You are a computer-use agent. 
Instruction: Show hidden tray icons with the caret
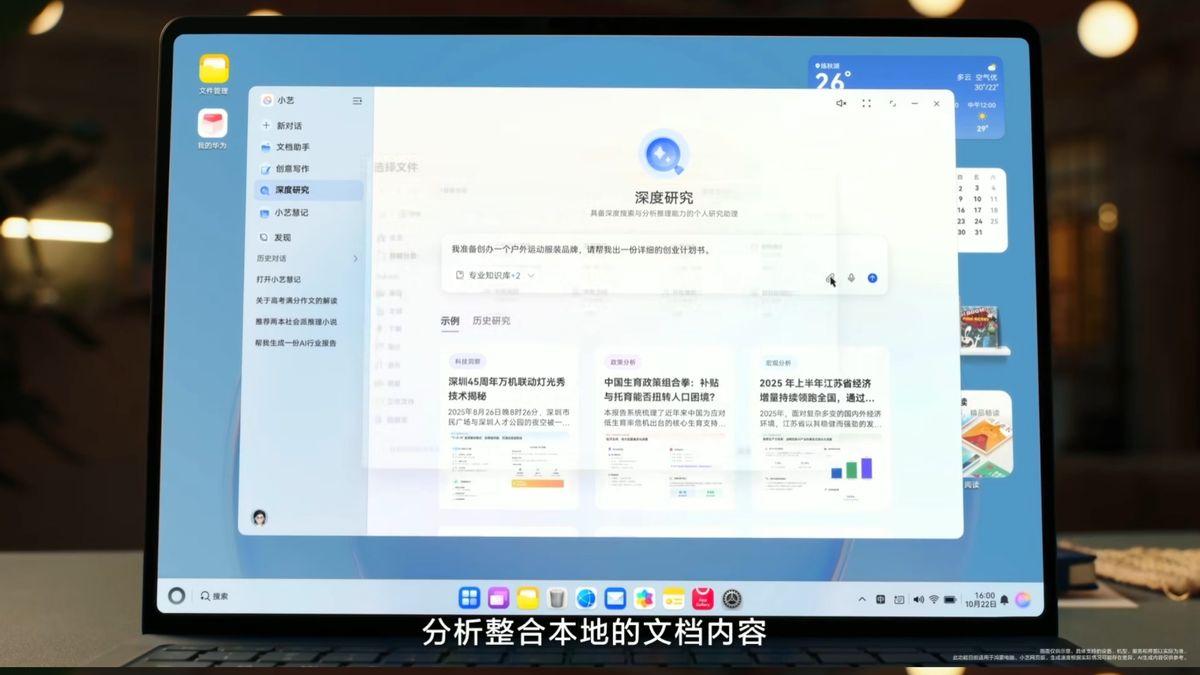(862, 600)
